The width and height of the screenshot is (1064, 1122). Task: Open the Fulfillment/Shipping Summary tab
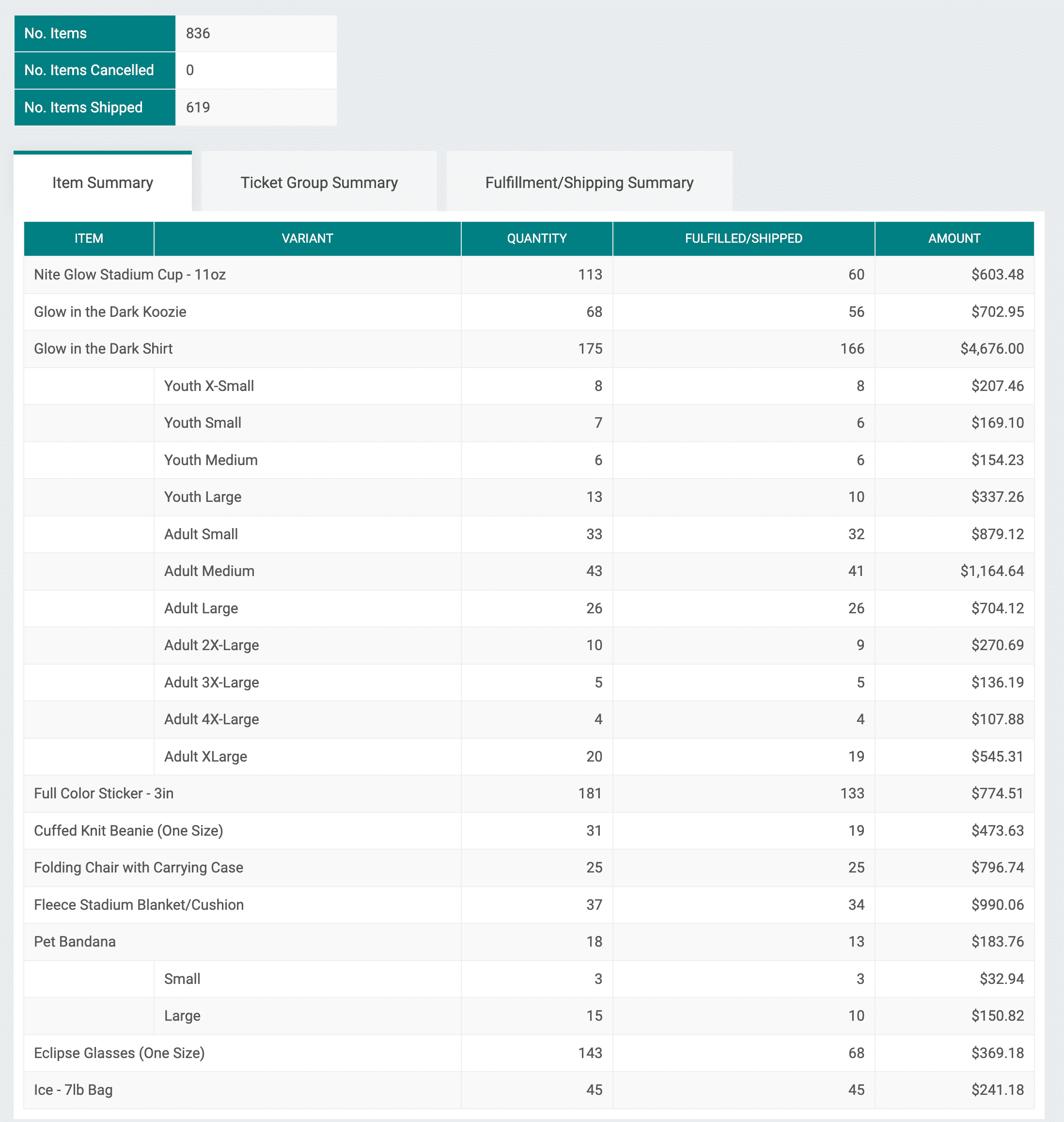[589, 182]
